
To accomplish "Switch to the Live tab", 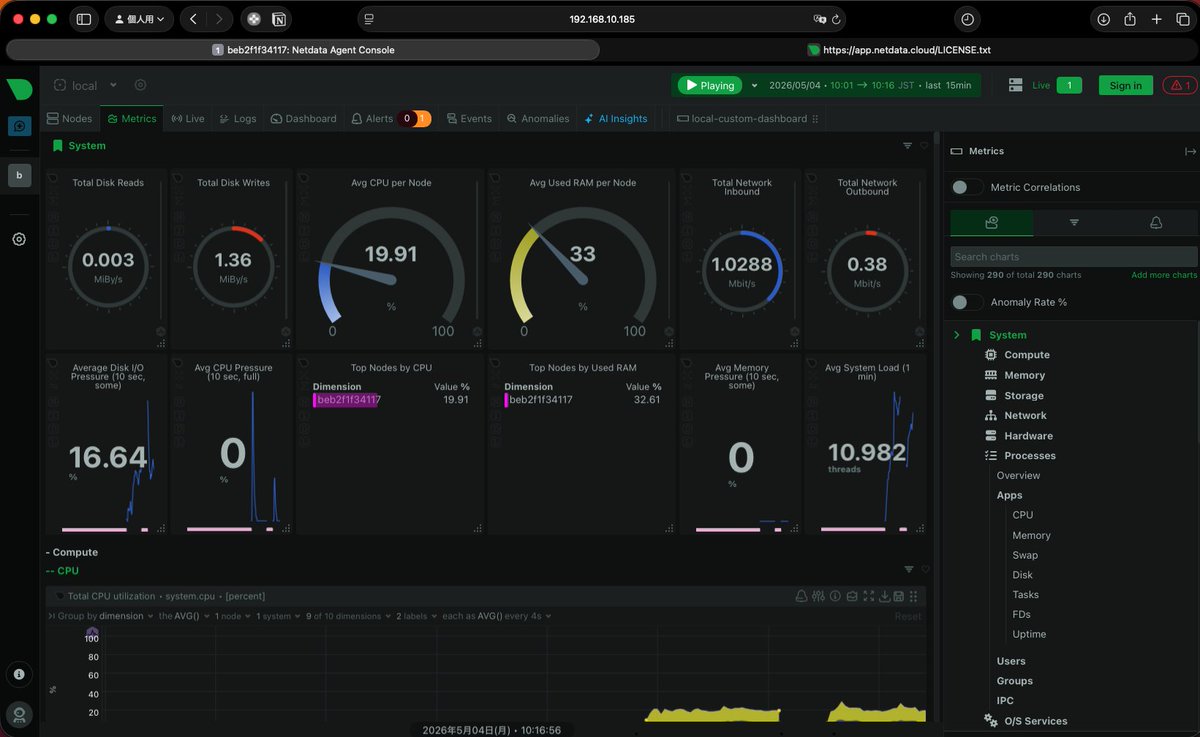I will pyautogui.click(x=187, y=118).
